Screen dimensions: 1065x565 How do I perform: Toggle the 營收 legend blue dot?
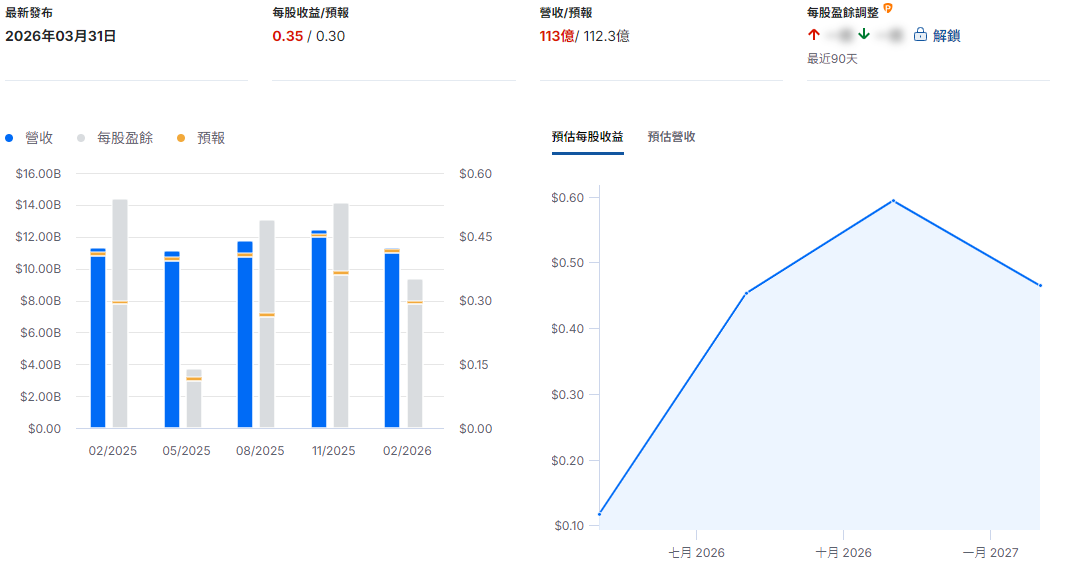[x=9, y=138]
